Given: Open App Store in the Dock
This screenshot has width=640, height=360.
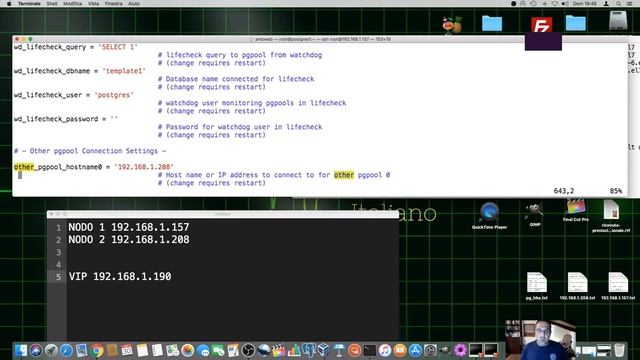Looking at the screenshot, I should point(415,350).
